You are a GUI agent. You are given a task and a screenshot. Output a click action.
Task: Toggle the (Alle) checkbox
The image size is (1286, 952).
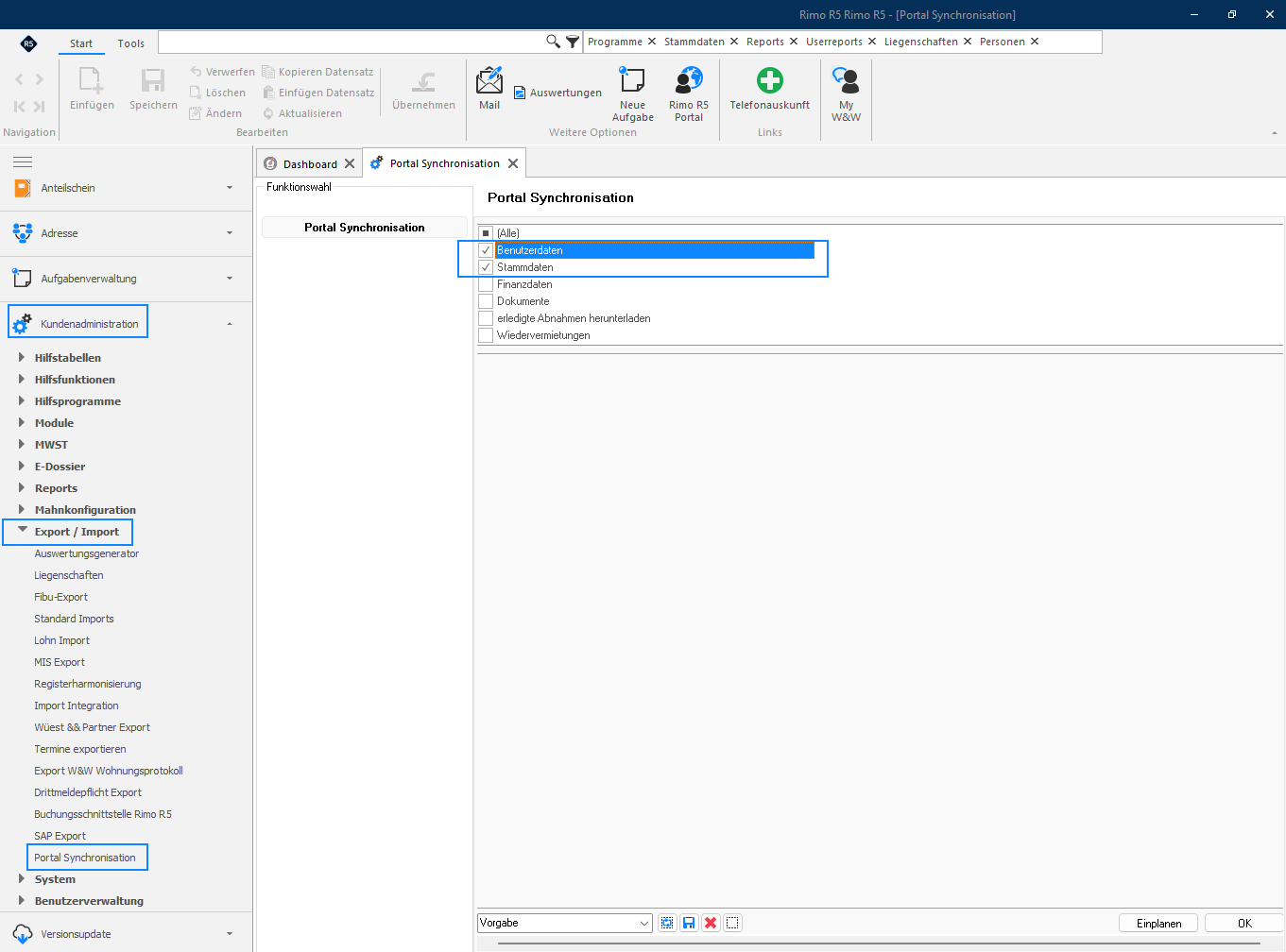tap(486, 233)
